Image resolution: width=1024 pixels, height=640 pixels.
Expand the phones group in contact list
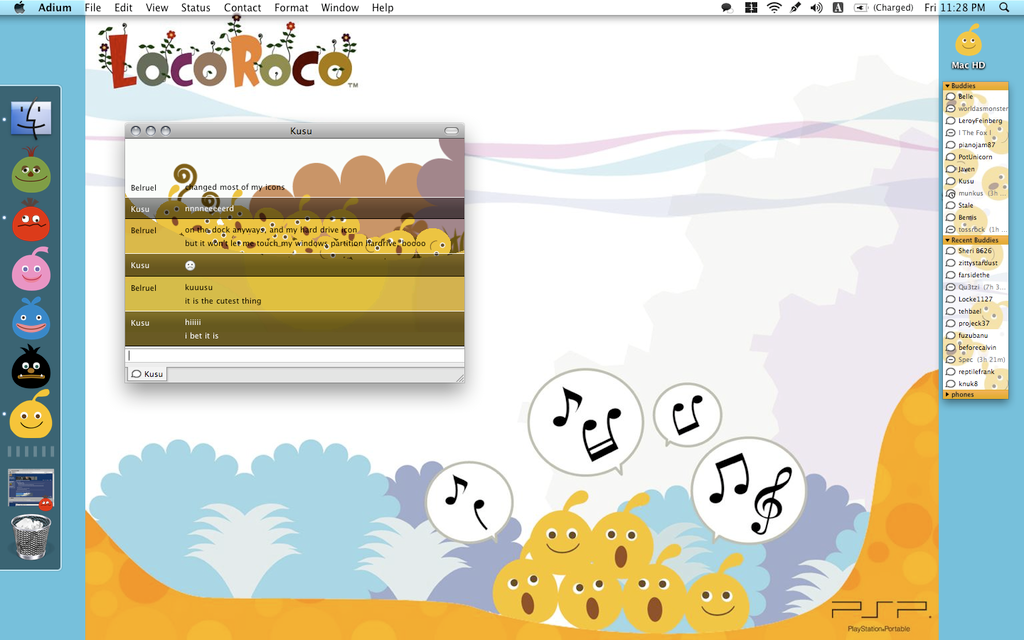point(948,394)
